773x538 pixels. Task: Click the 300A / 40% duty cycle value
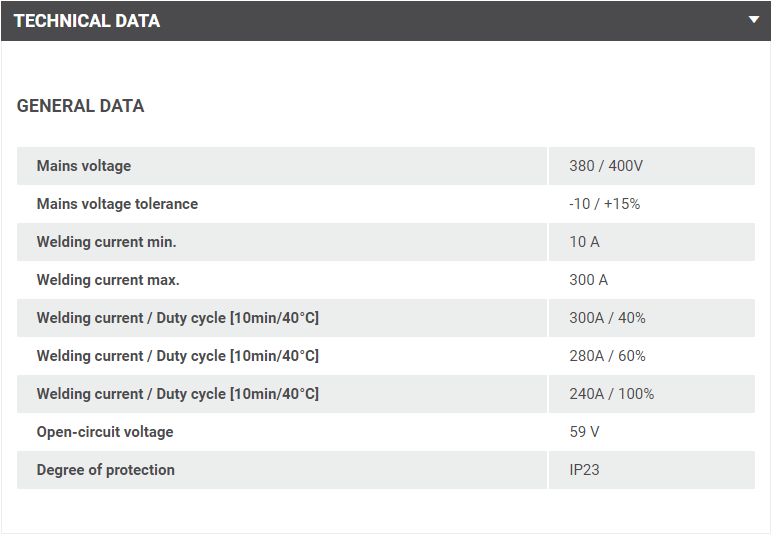[607, 318]
